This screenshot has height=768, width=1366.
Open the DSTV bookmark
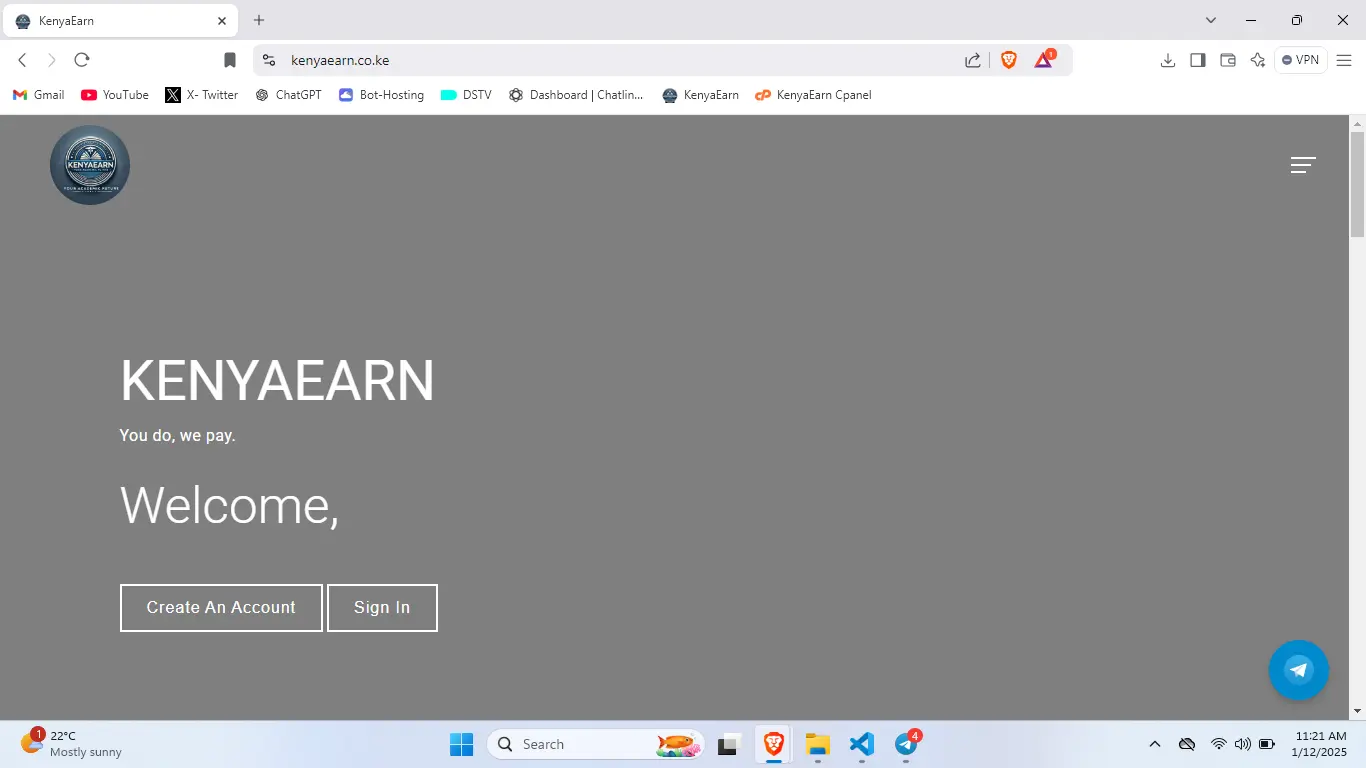[x=466, y=95]
